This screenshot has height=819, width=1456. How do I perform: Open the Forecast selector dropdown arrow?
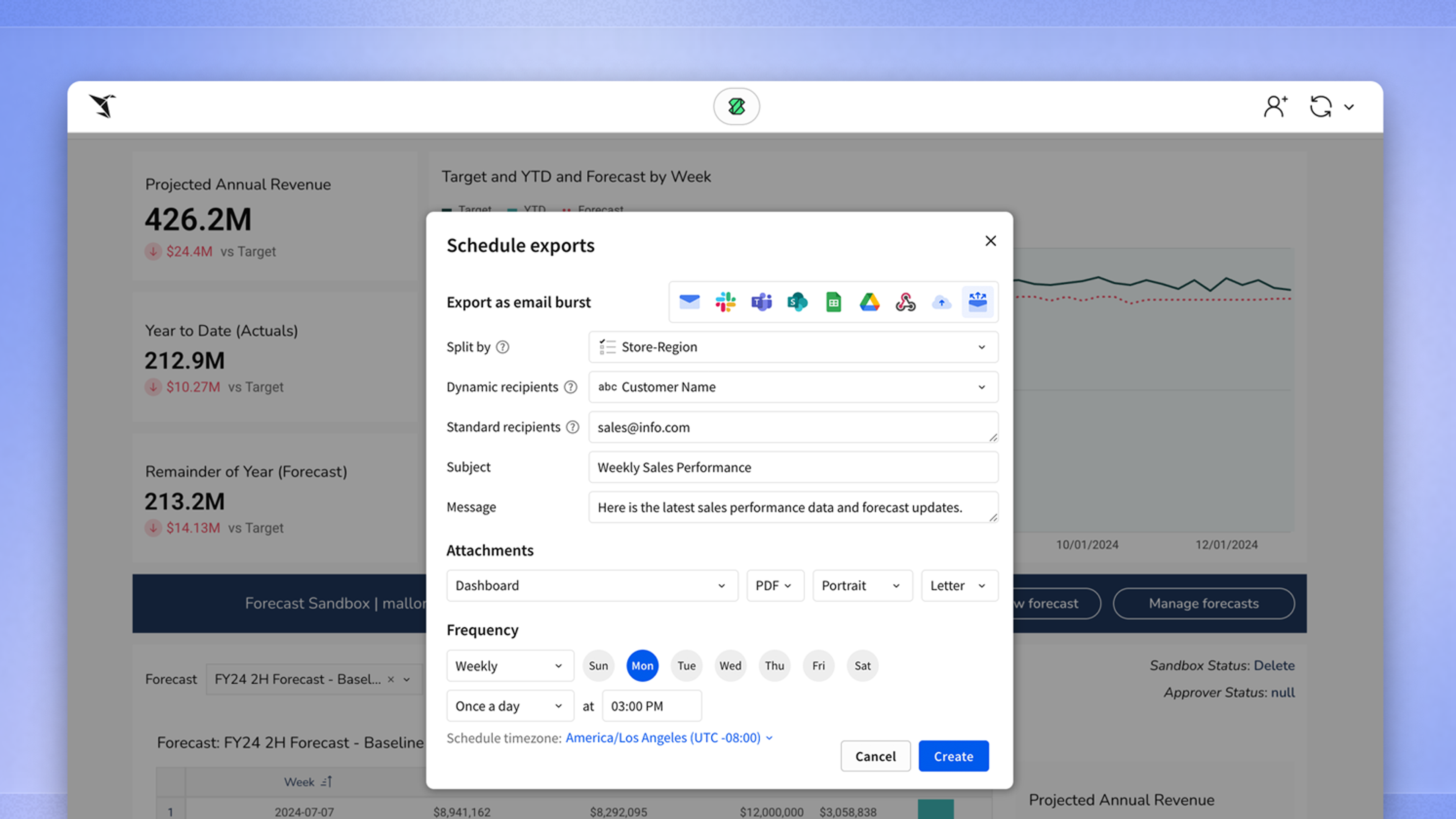[x=407, y=679]
